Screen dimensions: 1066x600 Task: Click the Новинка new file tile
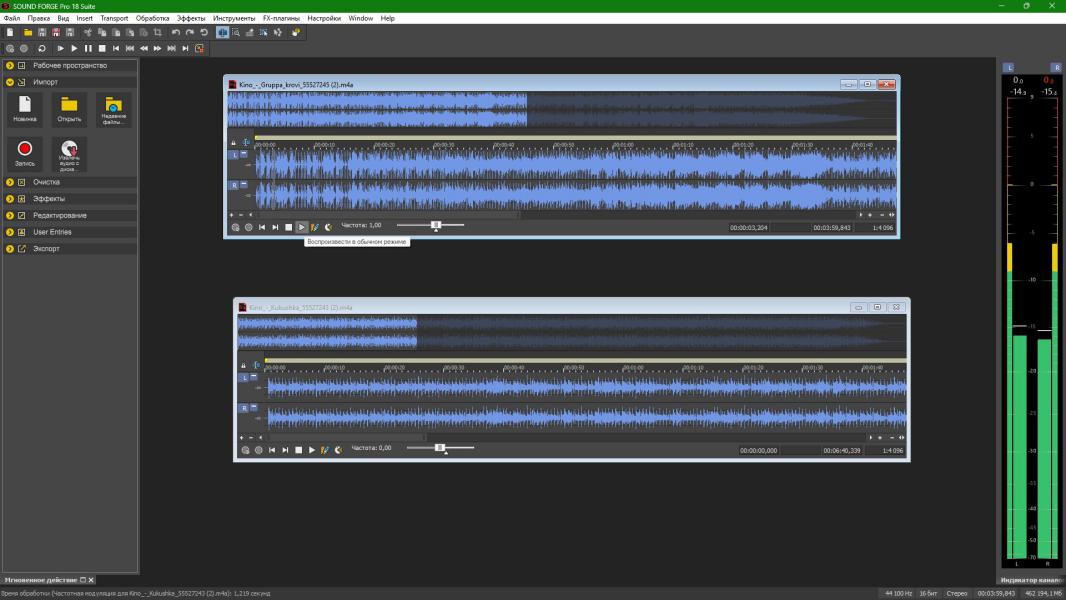pyautogui.click(x=24, y=108)
